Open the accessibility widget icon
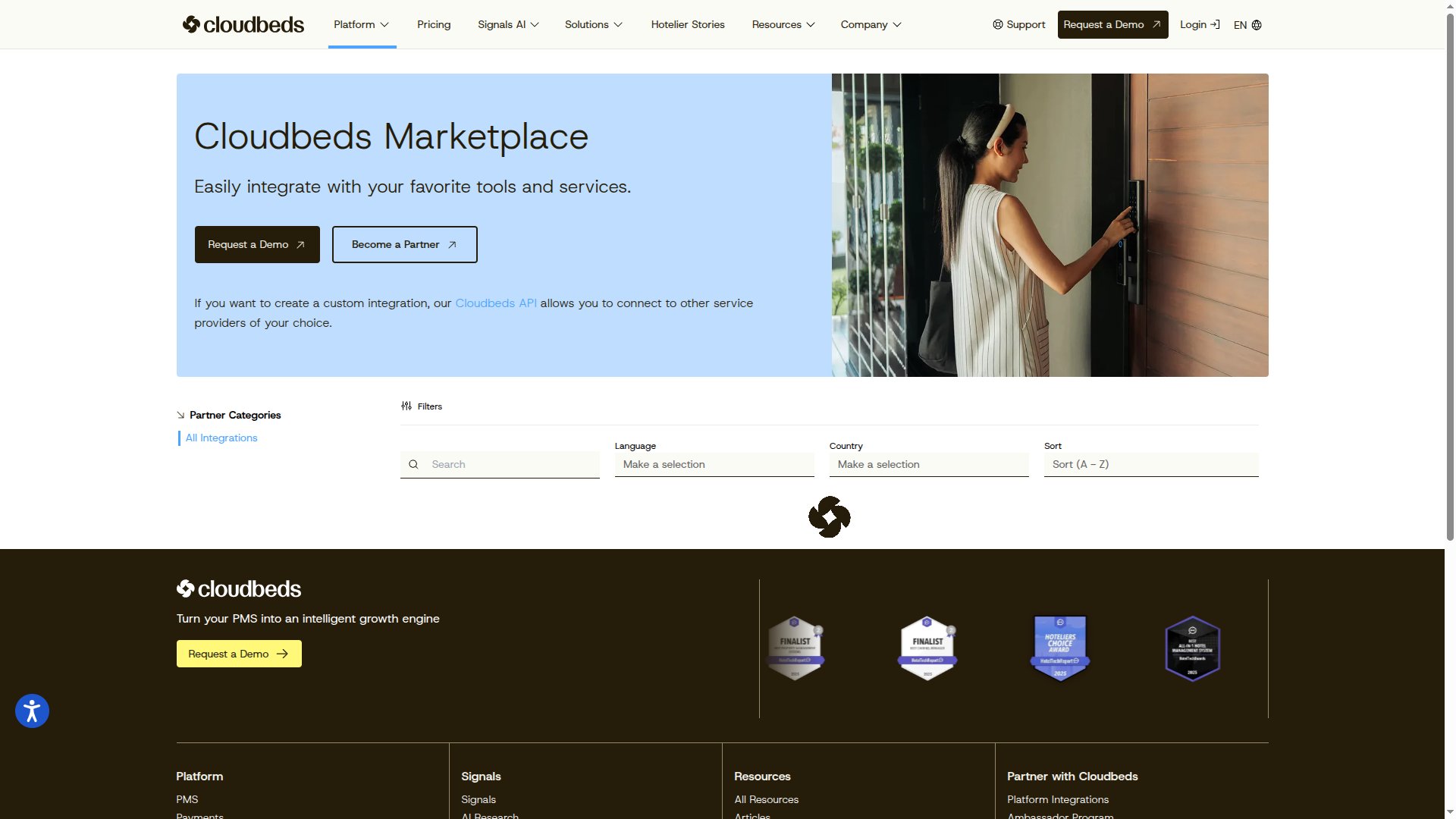The image size is (1456, 819). click(31, 711)
